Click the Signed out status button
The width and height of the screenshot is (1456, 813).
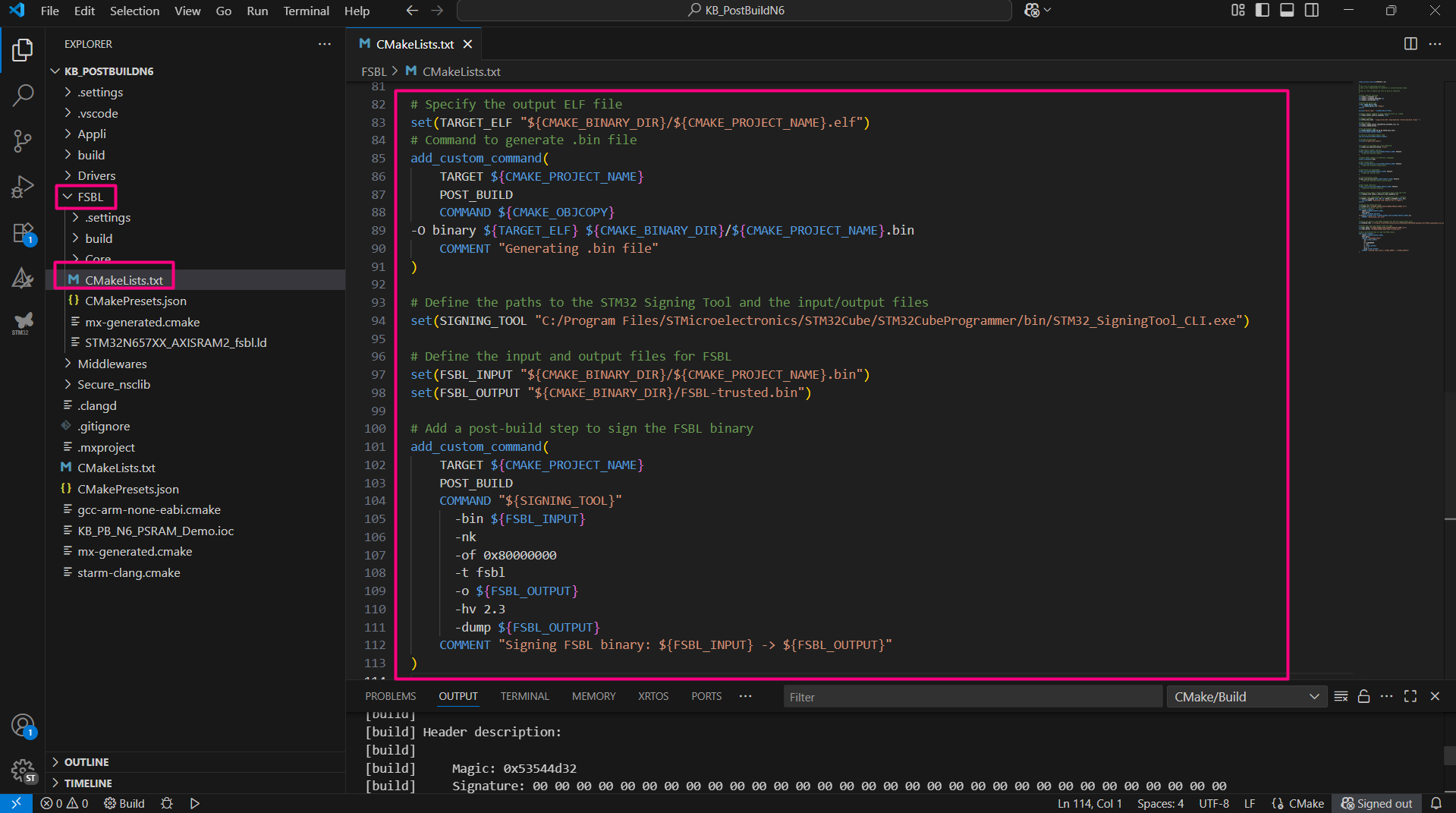click(x=1376, y=803)
